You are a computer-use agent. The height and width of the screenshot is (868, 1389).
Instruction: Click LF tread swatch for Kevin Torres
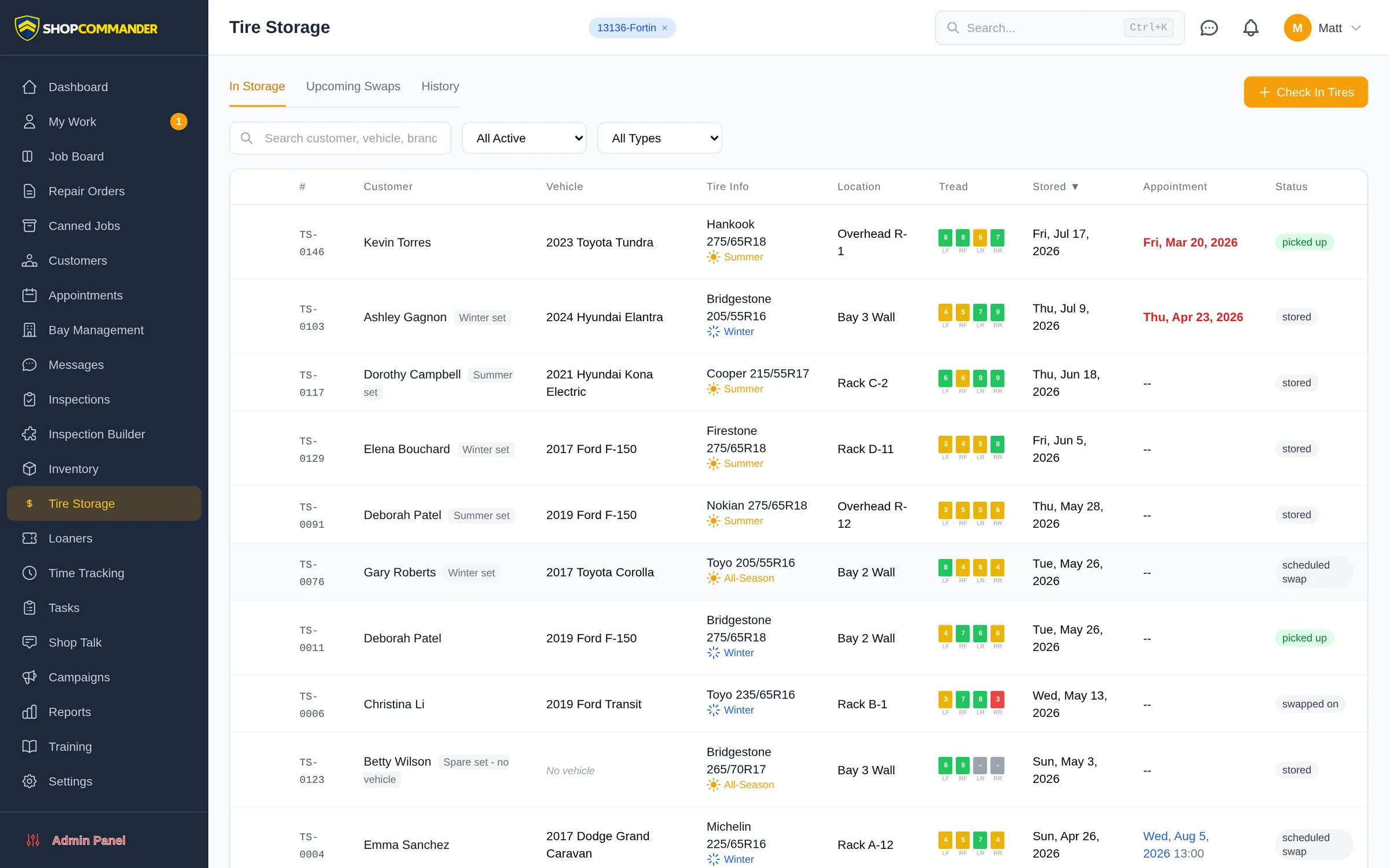click(945, 237)
